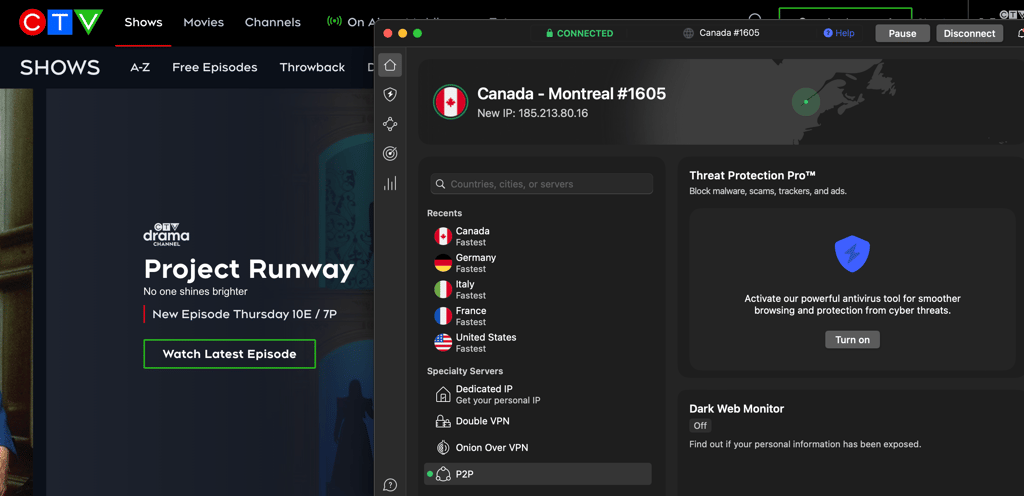Click the green lock icon beside CONNECTED

(550, 33)
